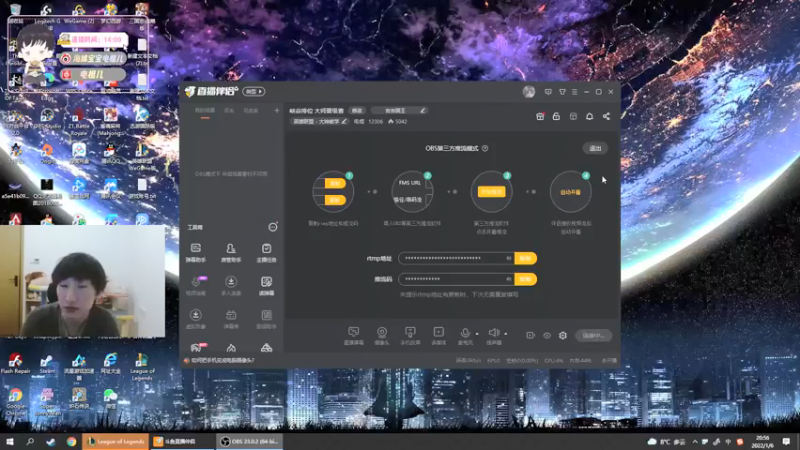
Task: Open the message inbox icon in title bar
Action: click(x=548, y=92)
